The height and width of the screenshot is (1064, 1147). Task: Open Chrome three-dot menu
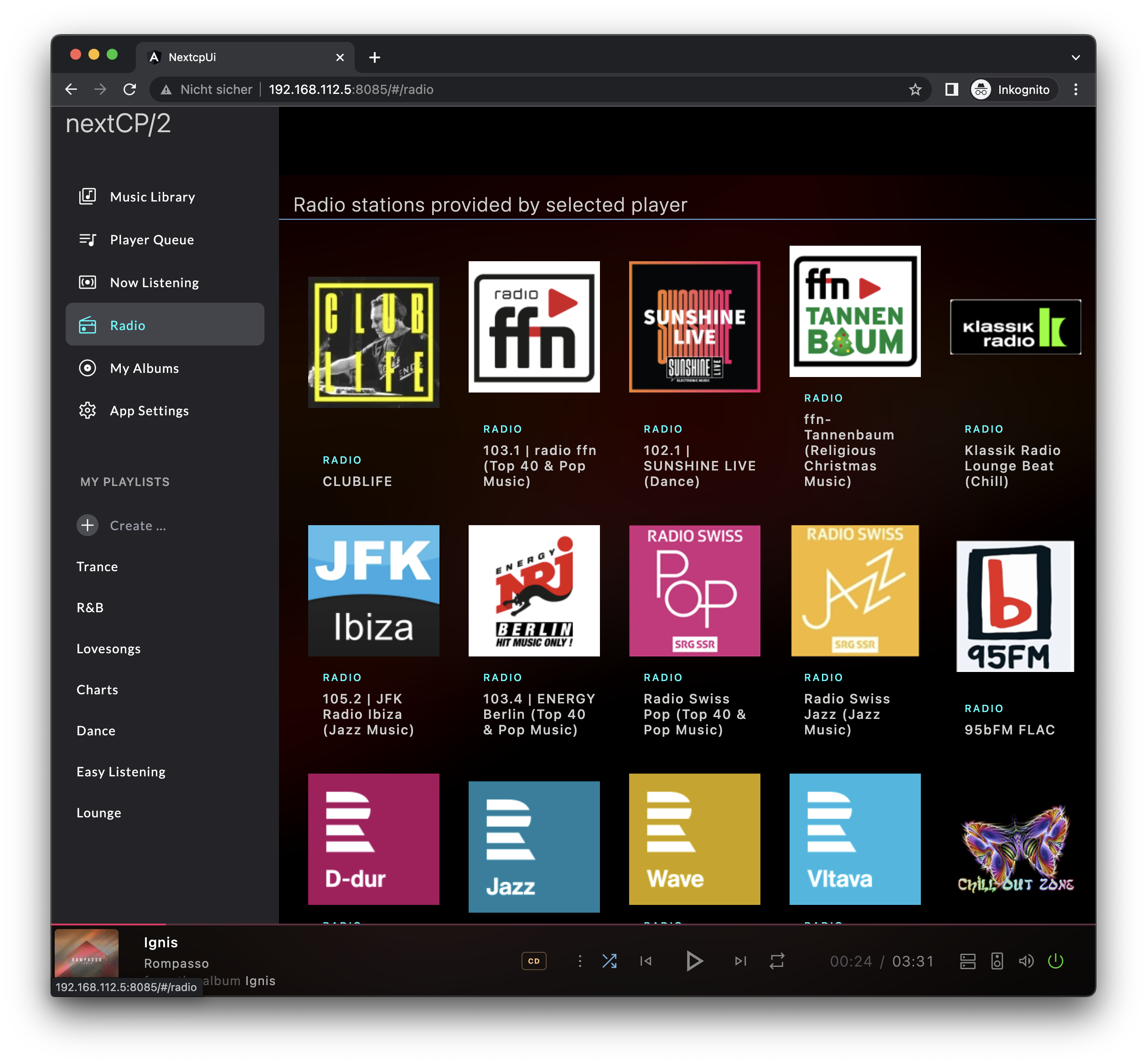click(x=1075, y=89)
